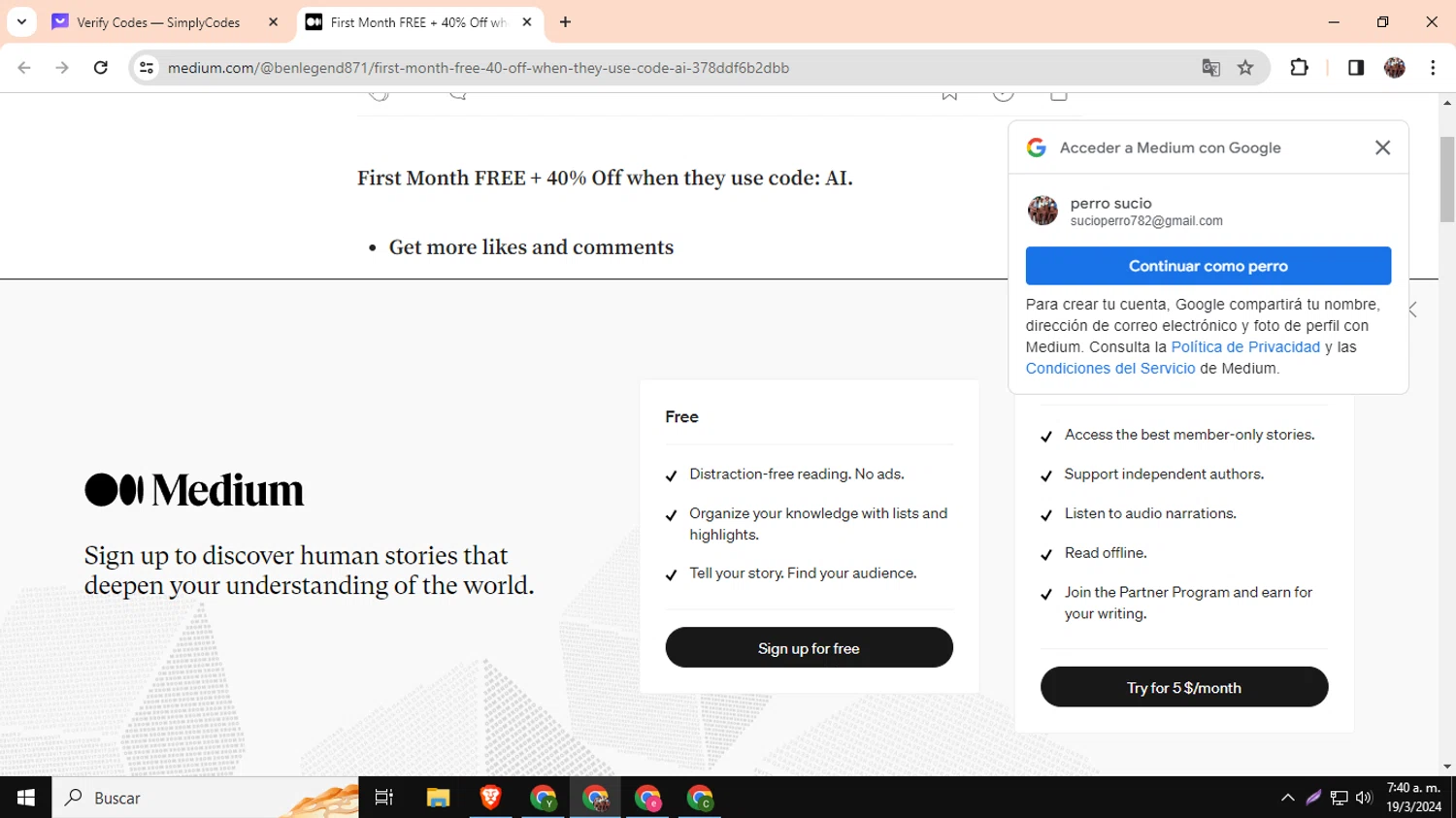1456x818 pixels.
Task: Play the article audio icon
Action: pyautogui.click(x=1004, y=95)
